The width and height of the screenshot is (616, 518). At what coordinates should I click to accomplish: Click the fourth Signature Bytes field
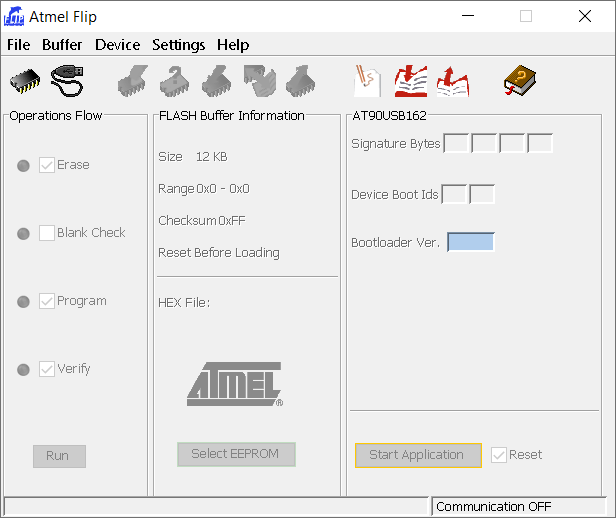(540, 143)
